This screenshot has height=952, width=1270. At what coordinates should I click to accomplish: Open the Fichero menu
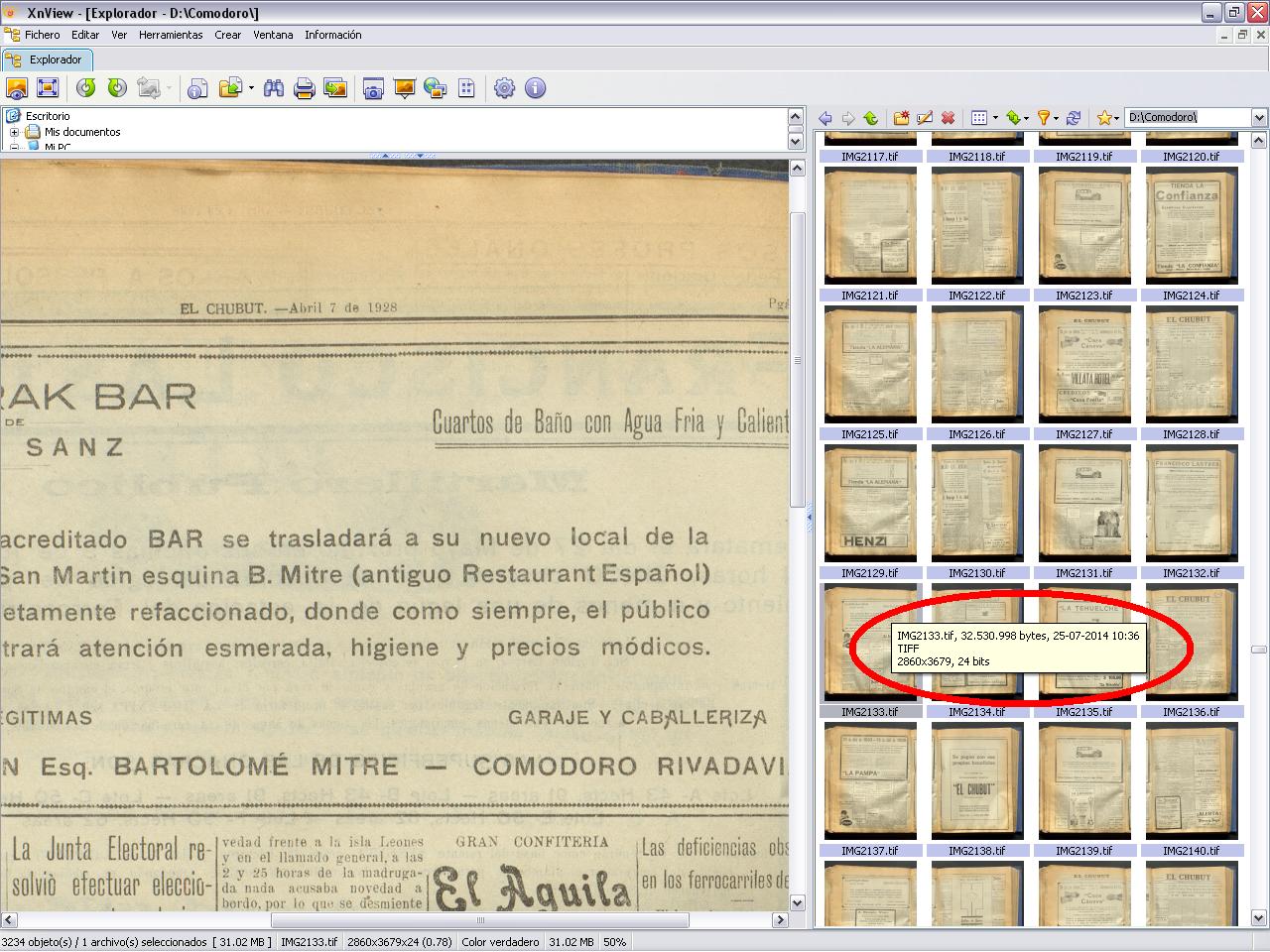tap(43, 35)
